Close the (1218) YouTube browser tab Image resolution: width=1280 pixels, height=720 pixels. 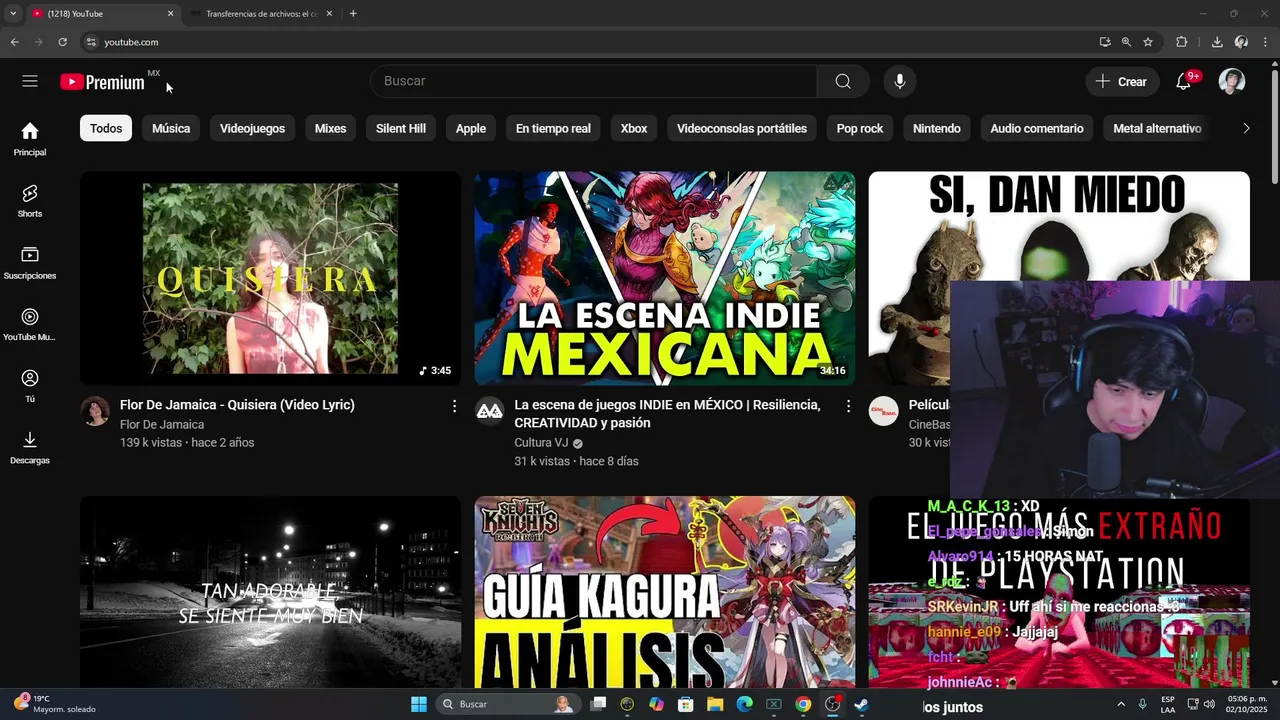(170, 14)
